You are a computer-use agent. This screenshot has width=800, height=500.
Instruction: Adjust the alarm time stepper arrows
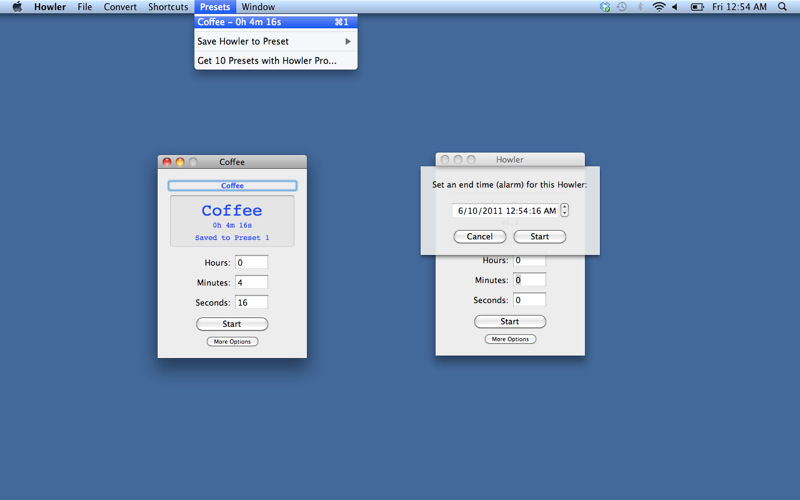564,210
